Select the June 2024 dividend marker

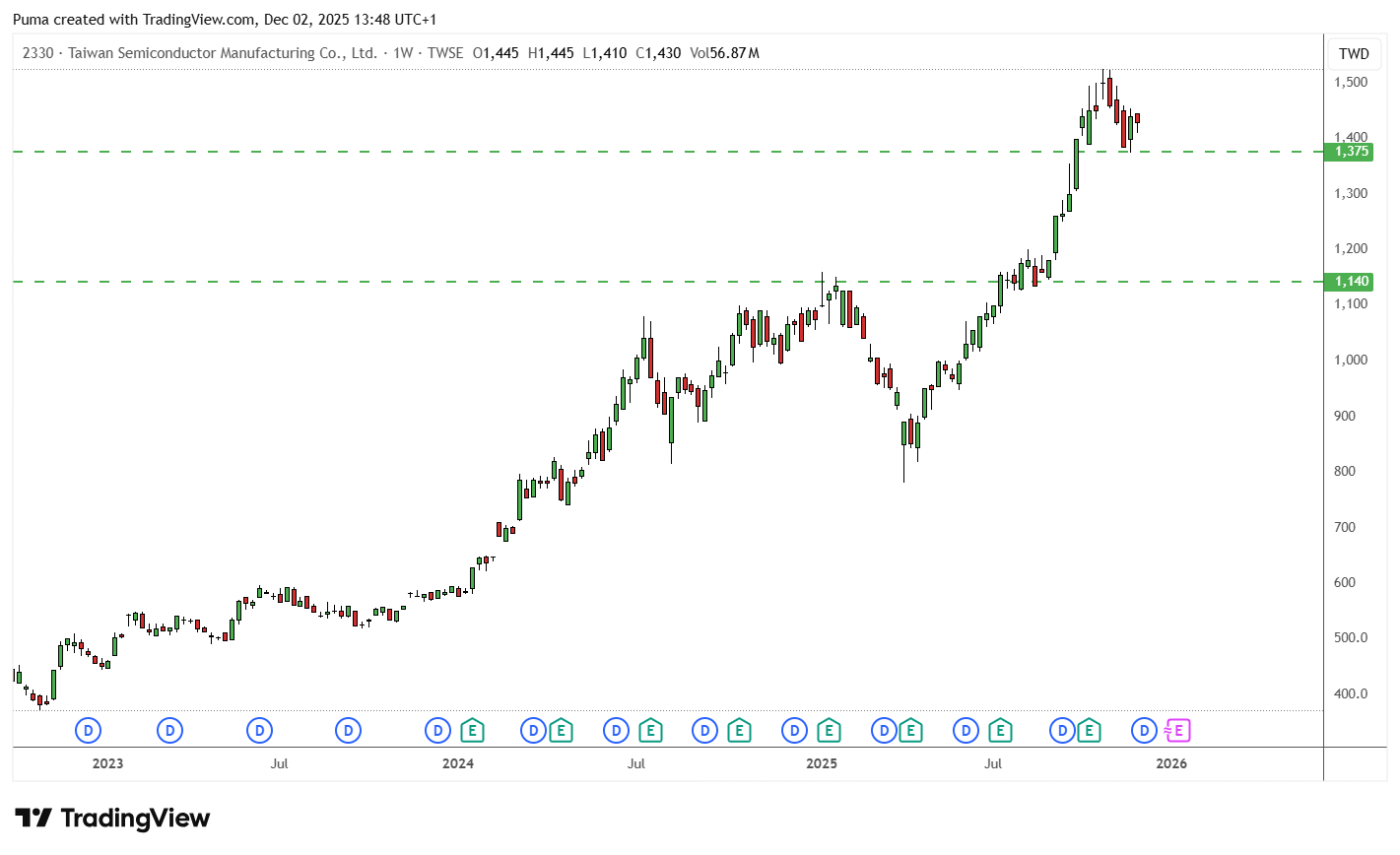click(617, 731)
